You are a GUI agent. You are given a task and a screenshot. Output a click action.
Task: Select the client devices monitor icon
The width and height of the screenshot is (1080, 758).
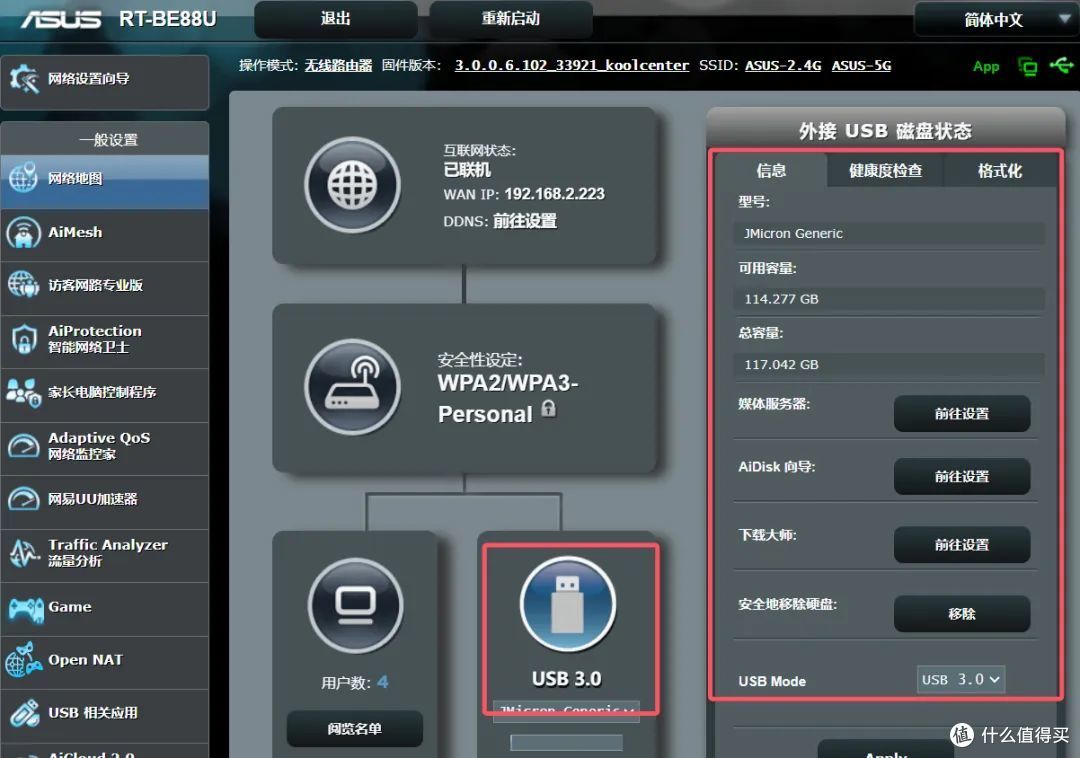(x=355, y=604)
